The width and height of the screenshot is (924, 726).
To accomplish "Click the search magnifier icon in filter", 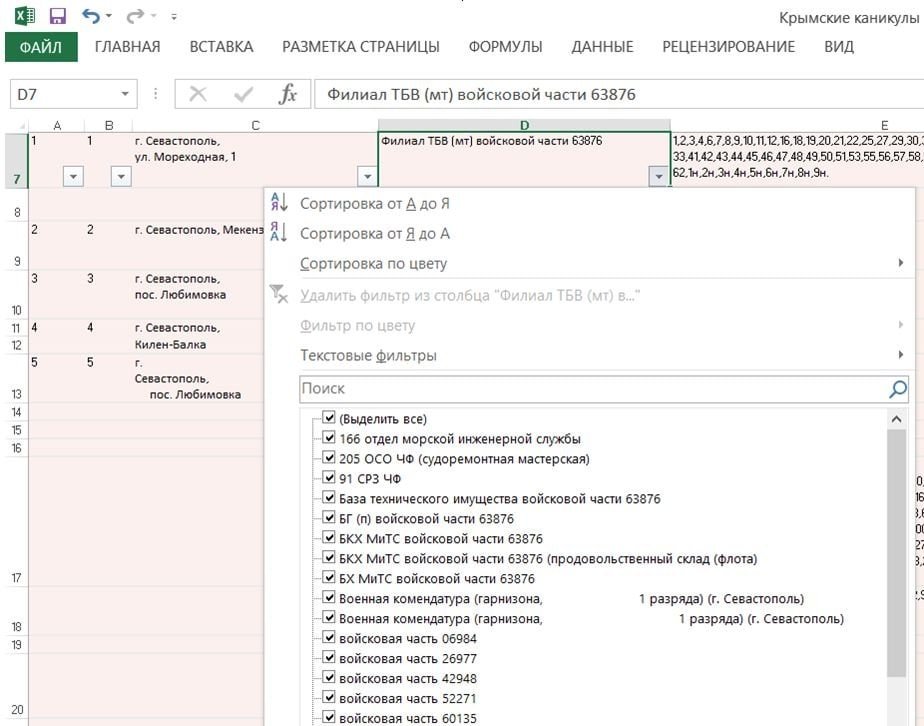I will (x=897, y=389).
